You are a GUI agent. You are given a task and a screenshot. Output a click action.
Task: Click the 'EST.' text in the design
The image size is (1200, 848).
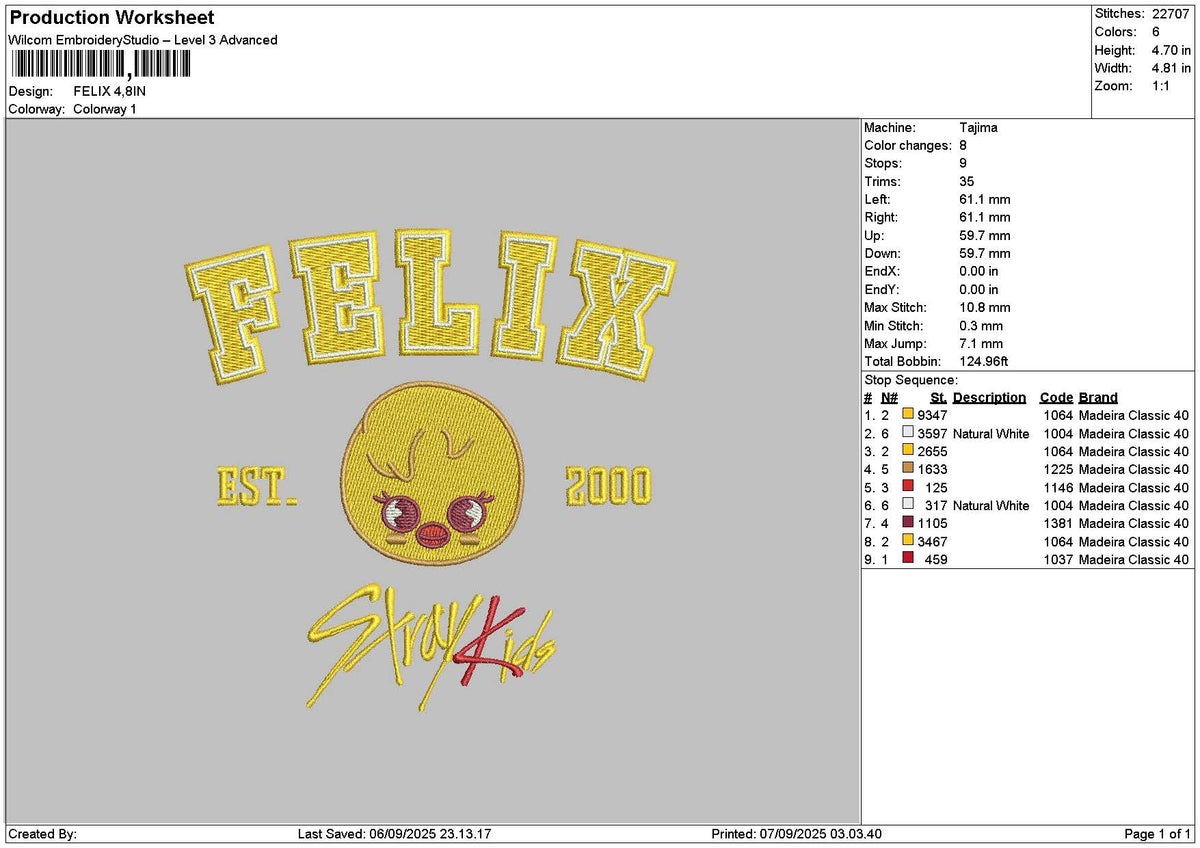[257, 486]
